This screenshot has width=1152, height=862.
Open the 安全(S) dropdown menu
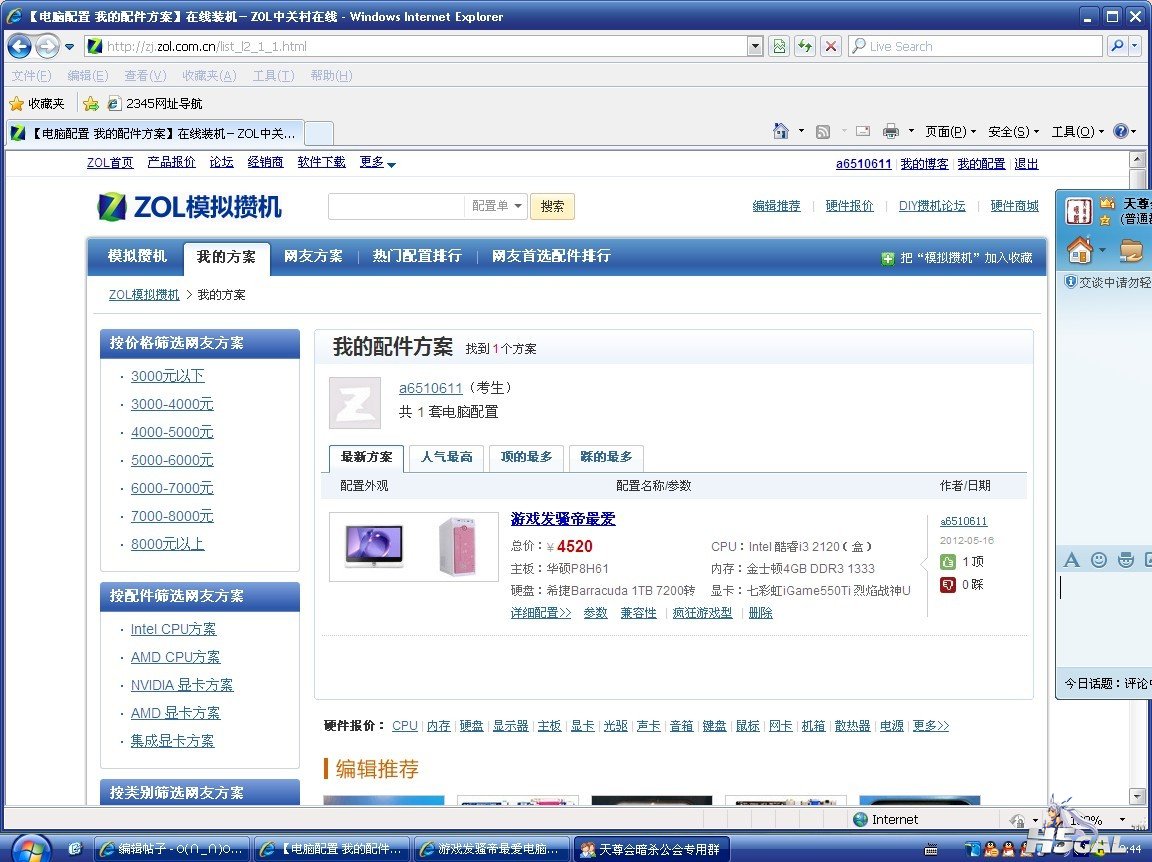[1013, 132]
